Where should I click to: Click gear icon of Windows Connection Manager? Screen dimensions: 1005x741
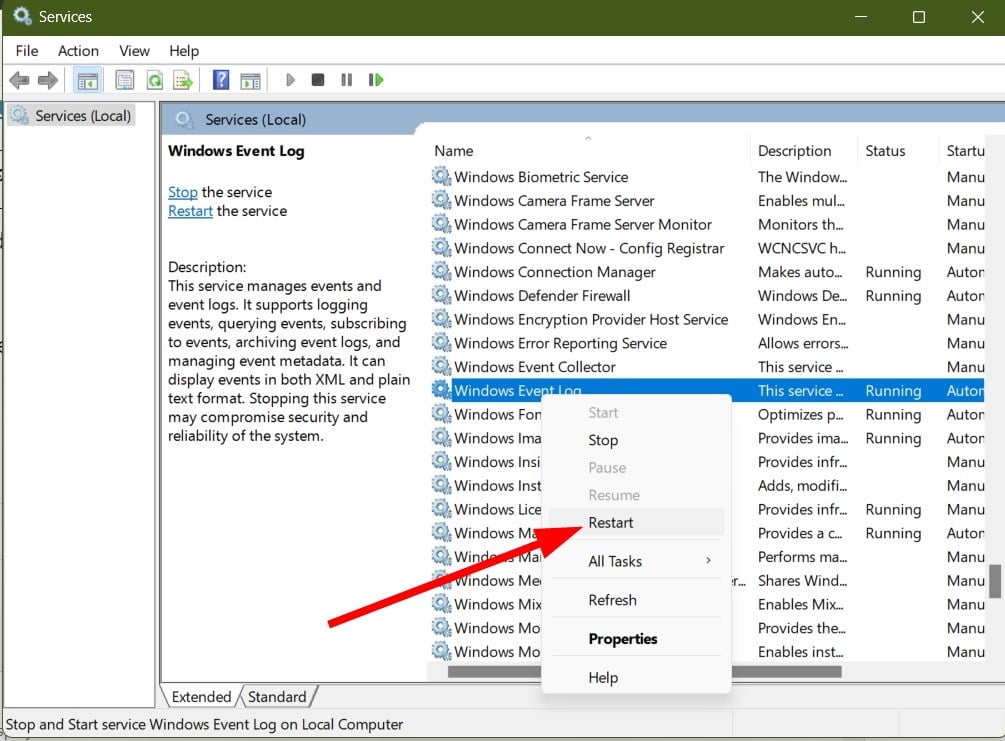(441, 271)
